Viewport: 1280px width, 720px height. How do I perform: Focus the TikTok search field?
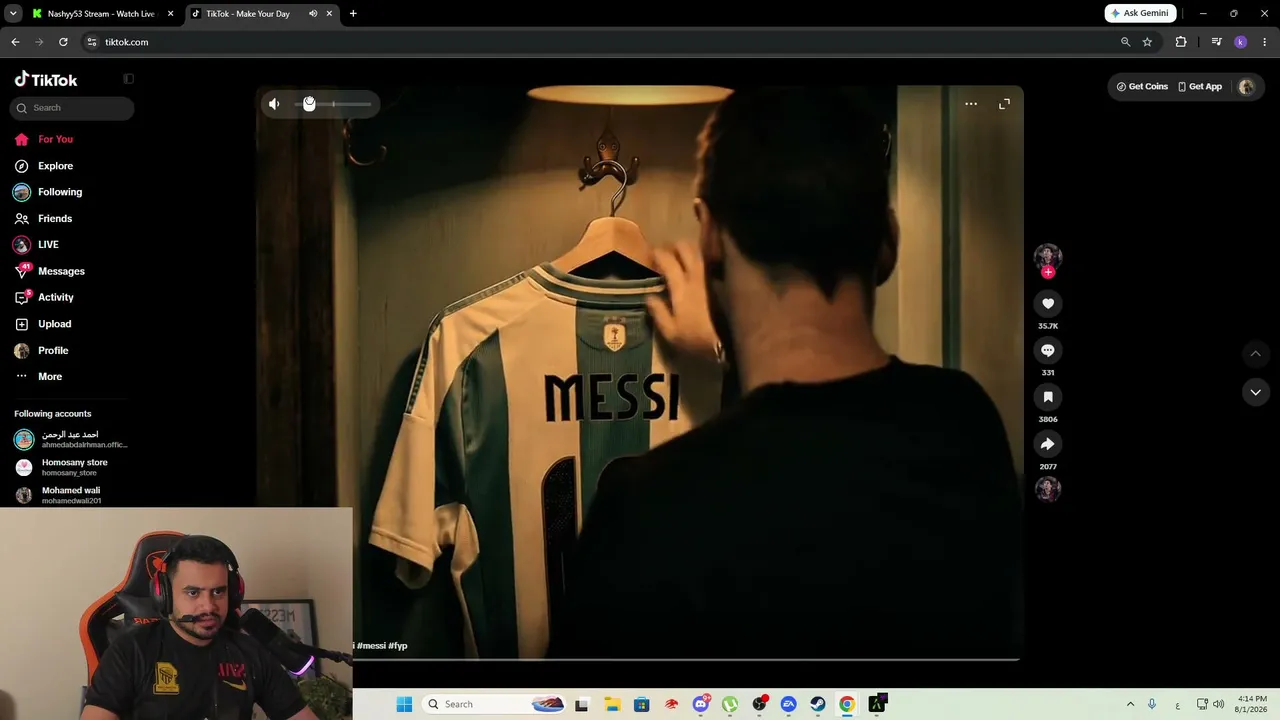[72, 108]
